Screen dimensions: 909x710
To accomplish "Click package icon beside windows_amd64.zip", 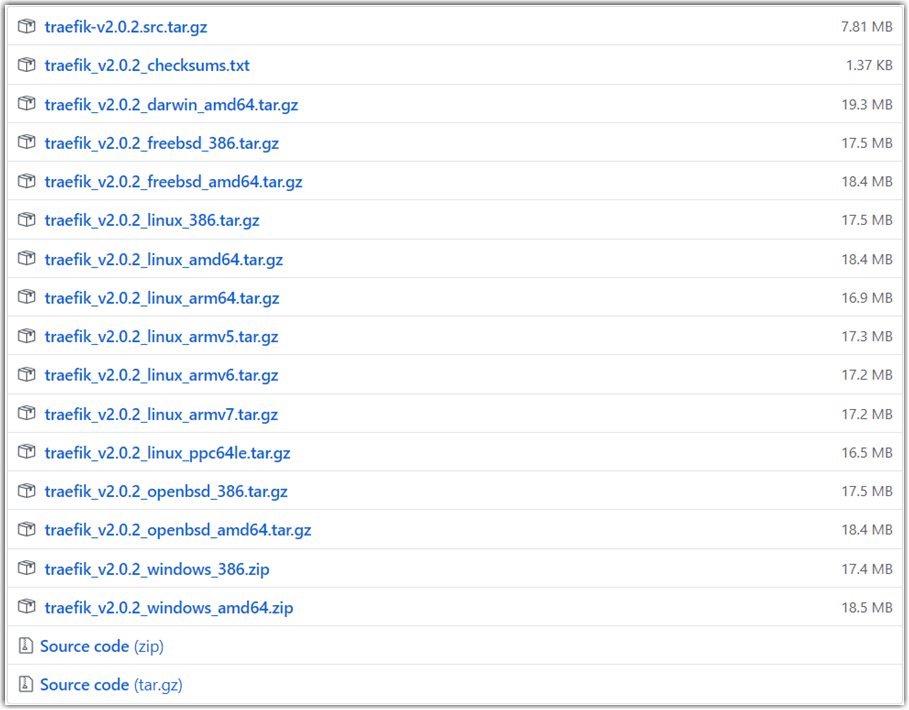I will [26, 607].
